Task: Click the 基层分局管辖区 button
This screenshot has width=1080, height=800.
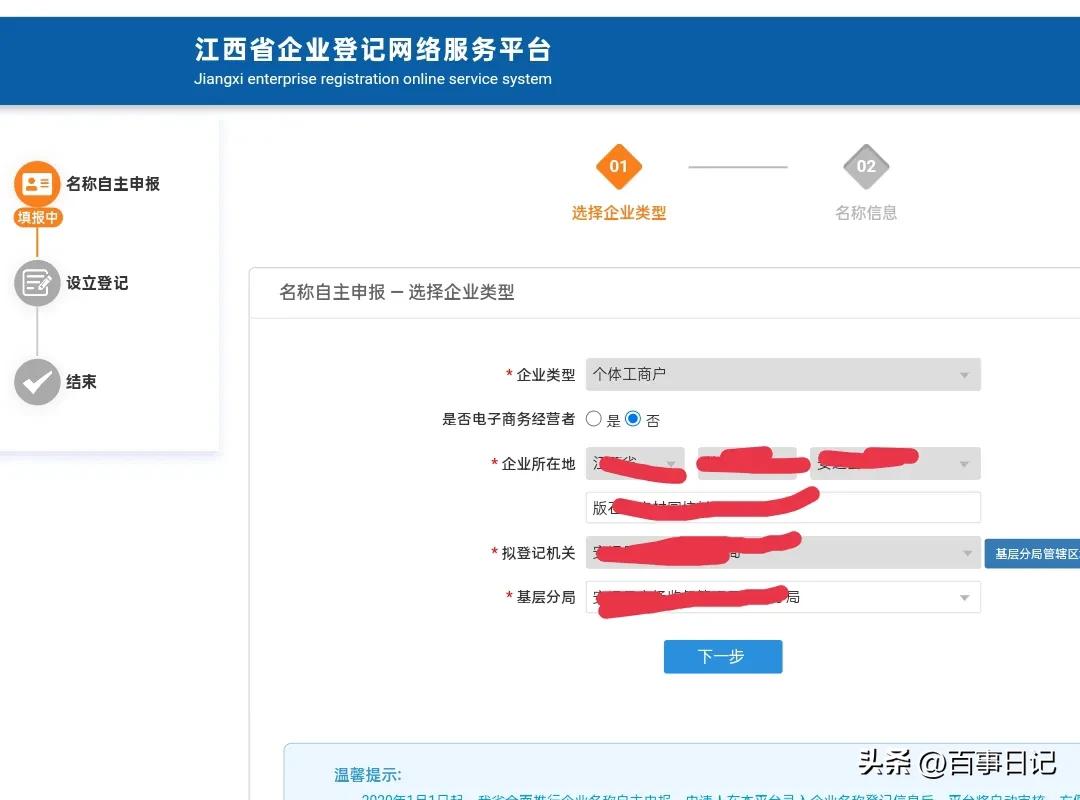Action: [x=1033, y=553]
